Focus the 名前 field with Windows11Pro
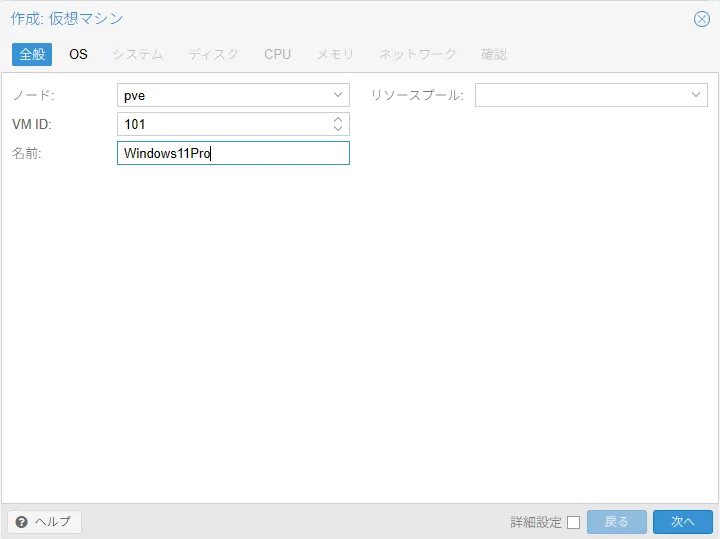The image size is (720, 539). pos(233,153)
